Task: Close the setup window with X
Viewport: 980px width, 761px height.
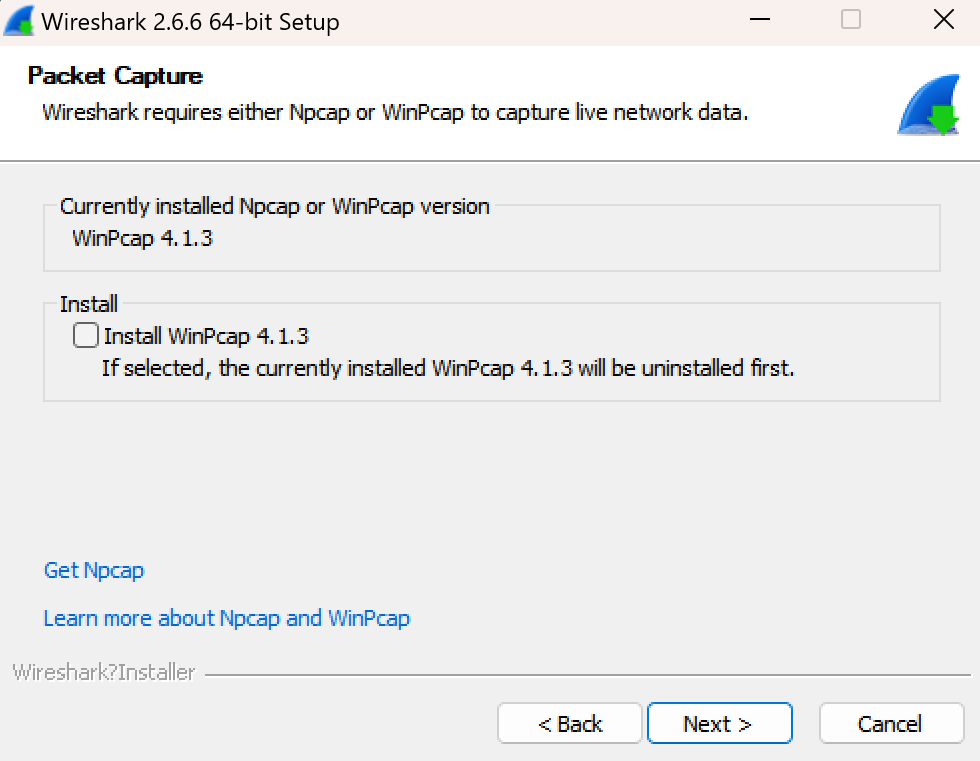Action: point(942,20)
